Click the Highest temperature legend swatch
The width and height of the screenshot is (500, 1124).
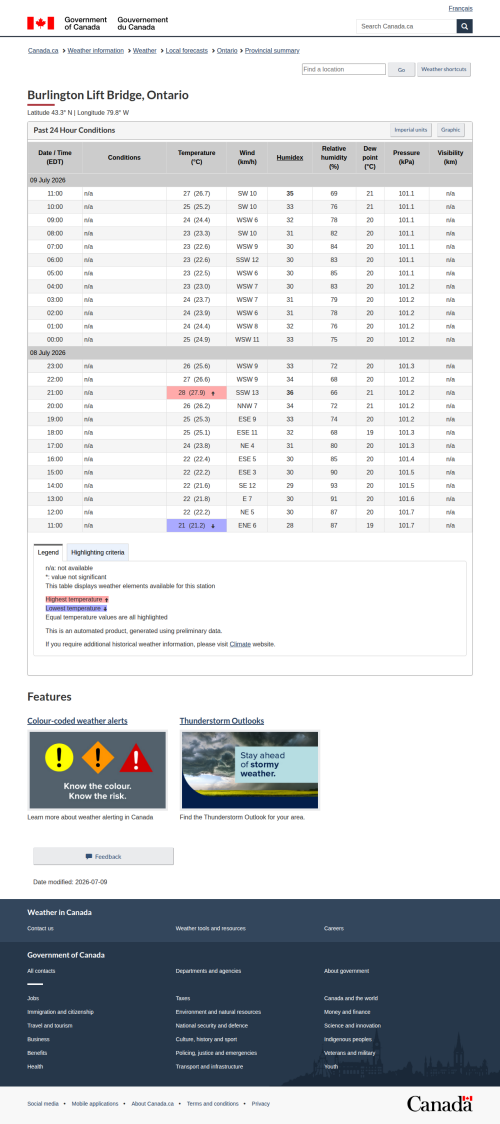tap(77, 599)
